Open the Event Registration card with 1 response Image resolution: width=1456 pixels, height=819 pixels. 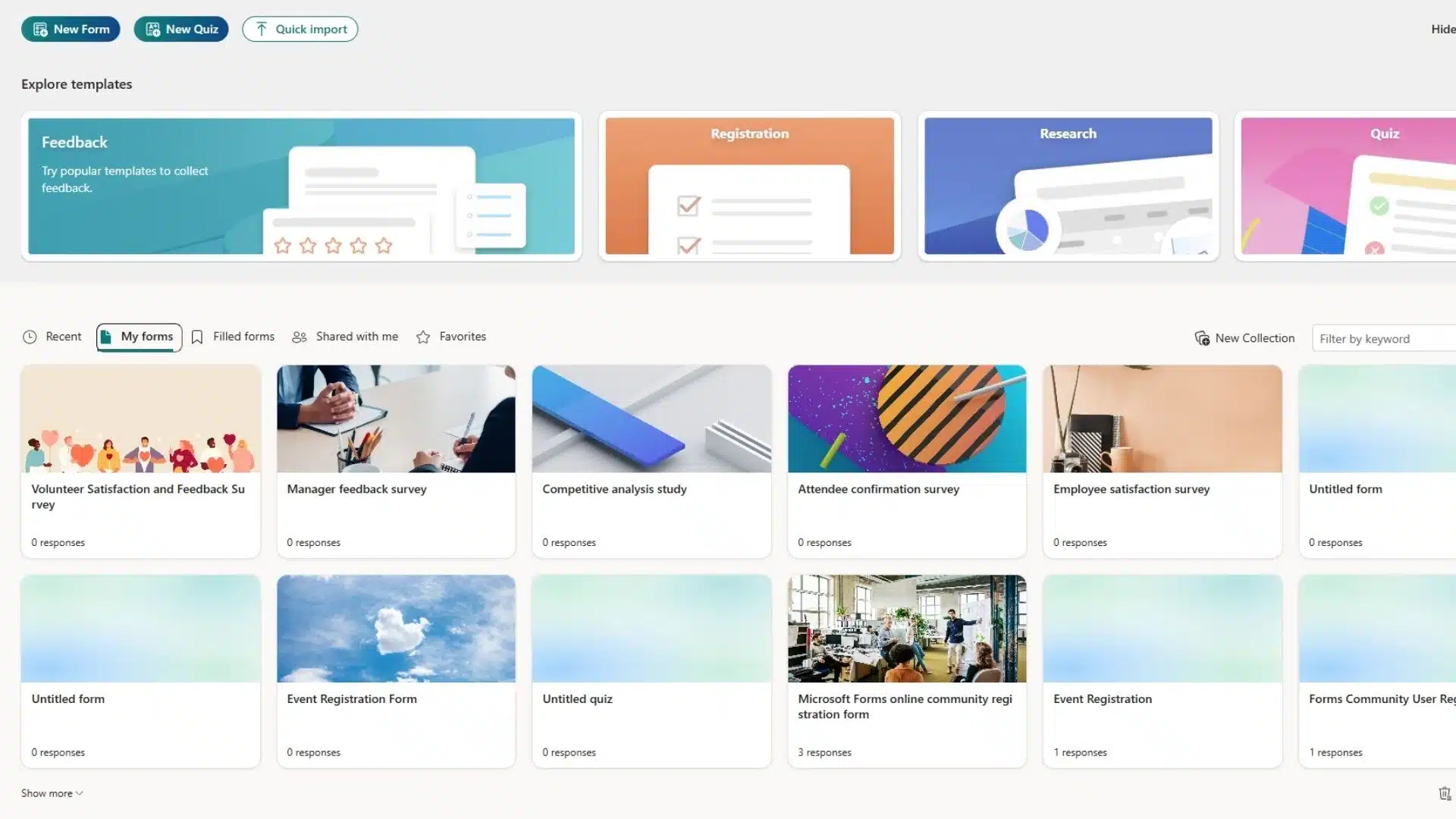pyautogui.click(x=1163, y=671)
